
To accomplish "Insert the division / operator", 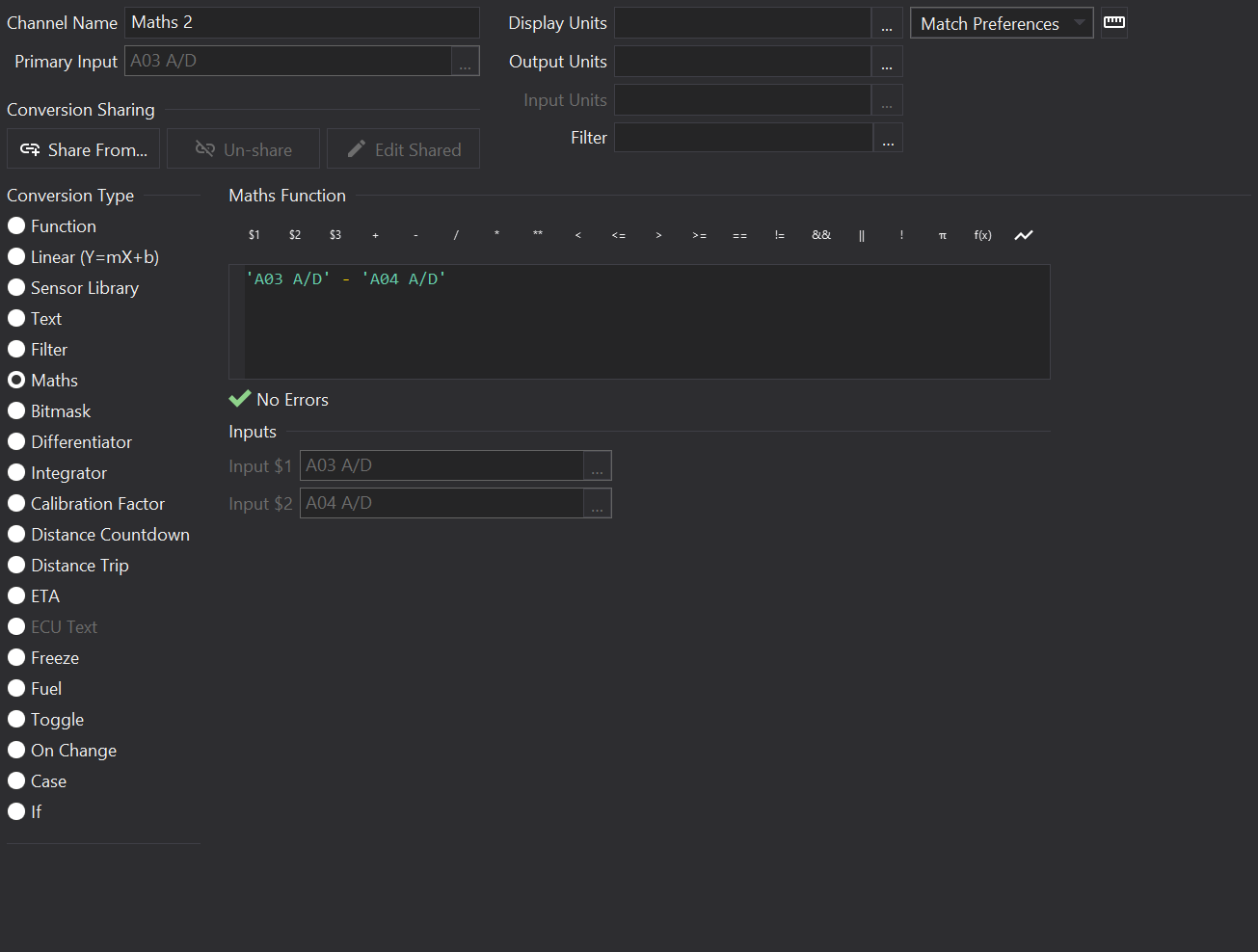I will pyautogui.click(x=456, y=235).
